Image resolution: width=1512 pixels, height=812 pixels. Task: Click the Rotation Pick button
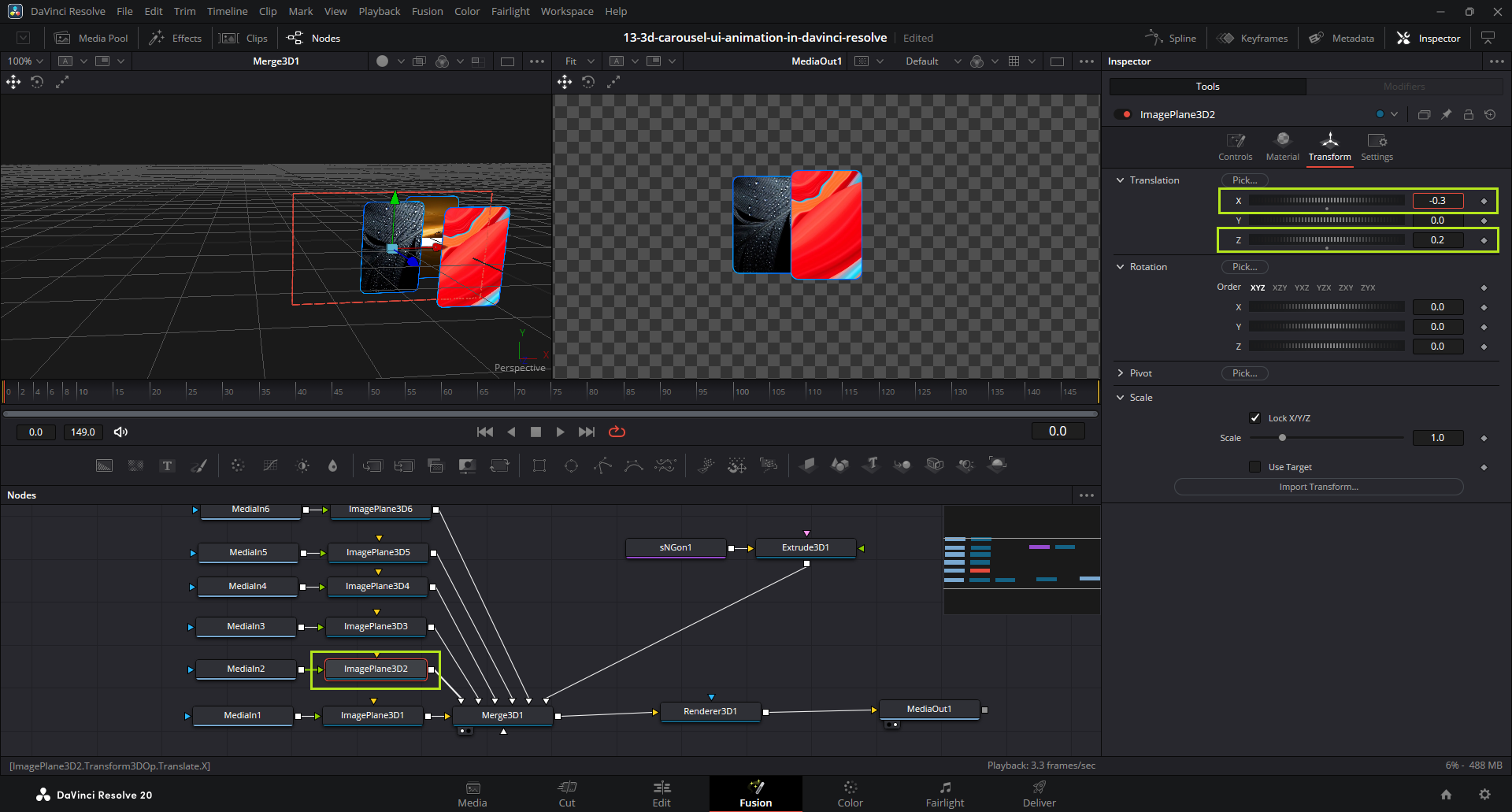tap(1244, 267)
